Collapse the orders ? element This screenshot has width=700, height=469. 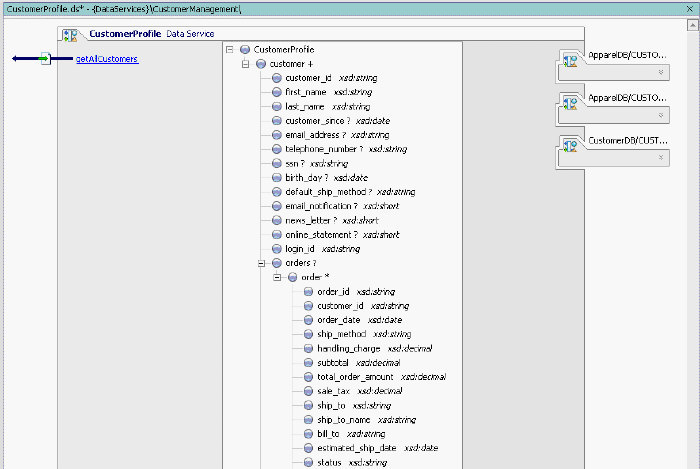pyautogui.click(x=261, y=263)
